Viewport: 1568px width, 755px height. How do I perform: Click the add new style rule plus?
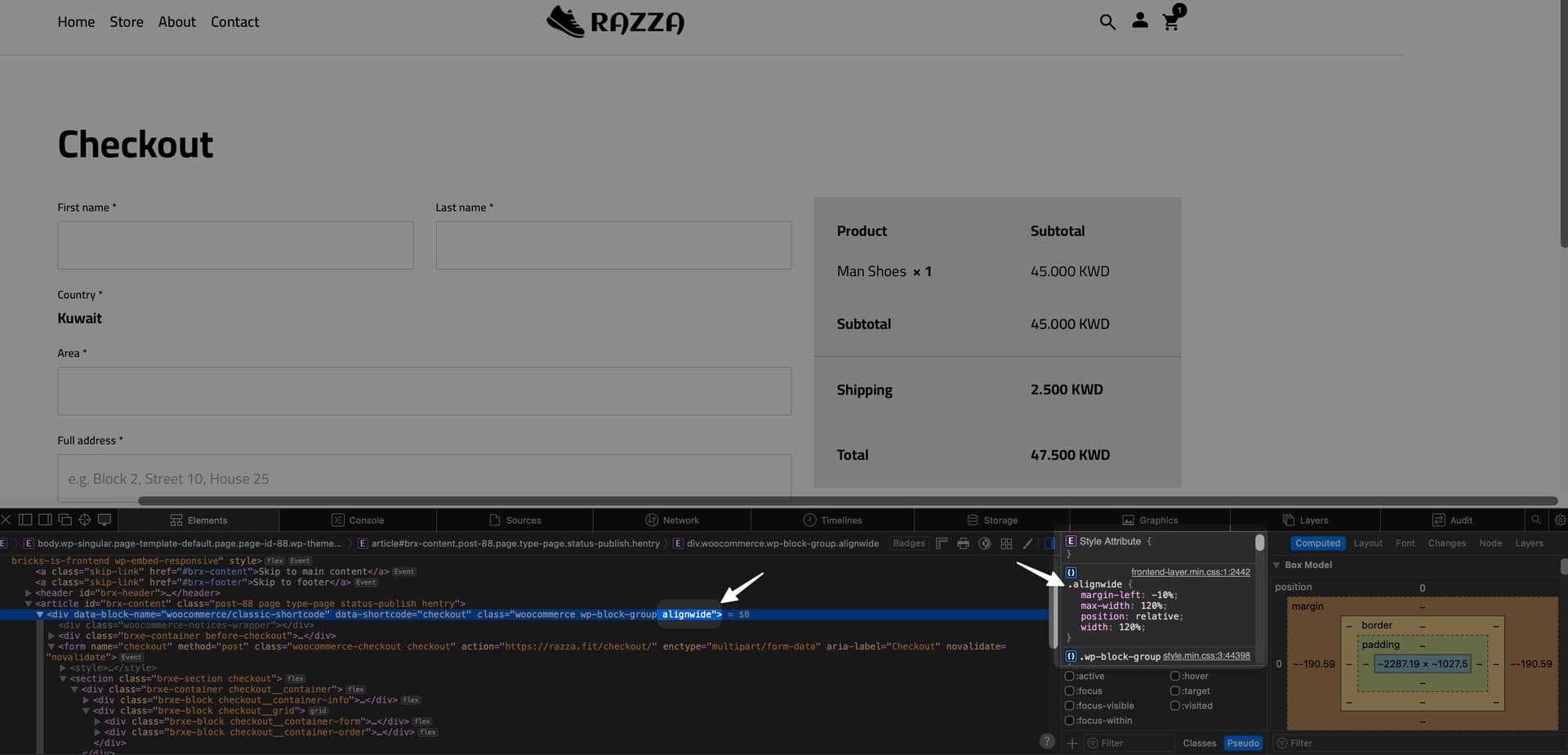point(1071,743)
